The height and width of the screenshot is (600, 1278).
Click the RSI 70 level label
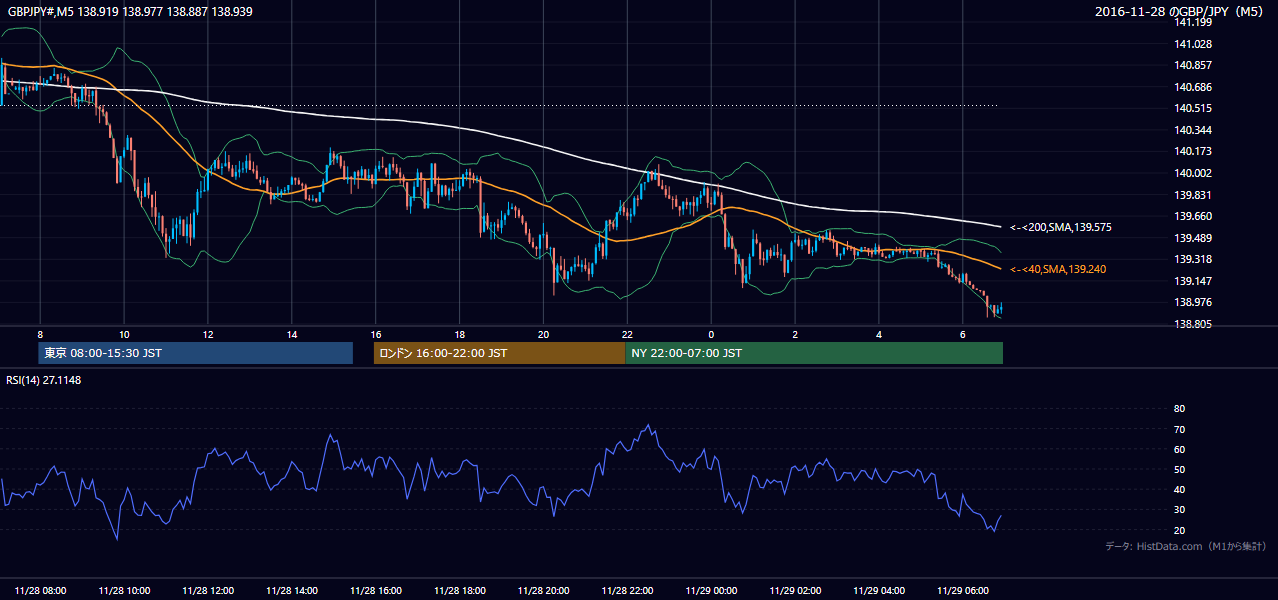coord(1179,429)
